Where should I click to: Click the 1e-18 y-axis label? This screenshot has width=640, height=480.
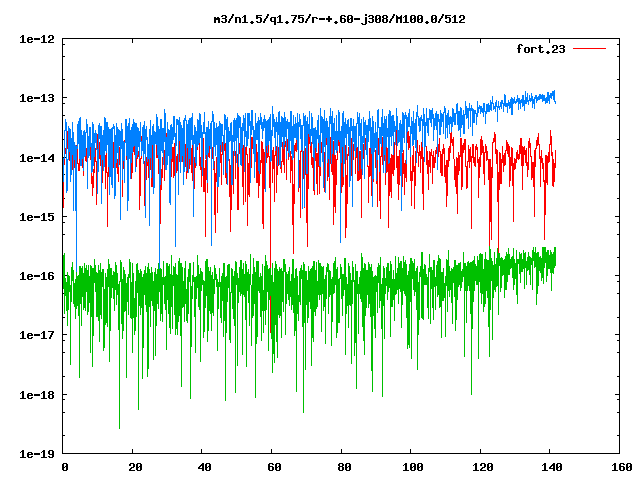click(x=37, y=395)
